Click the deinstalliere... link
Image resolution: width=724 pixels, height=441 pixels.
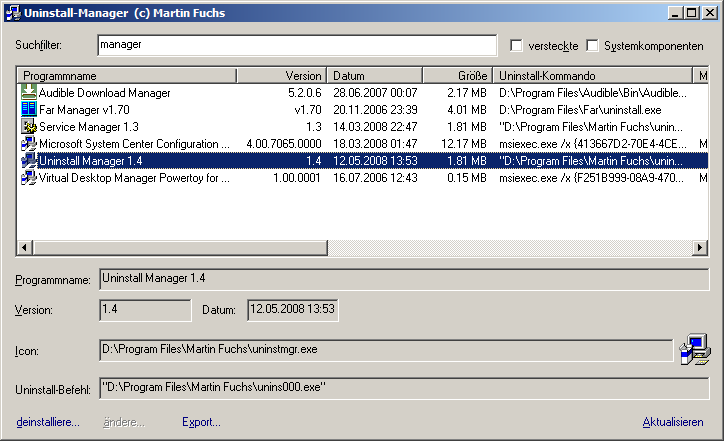coord(48,422)
